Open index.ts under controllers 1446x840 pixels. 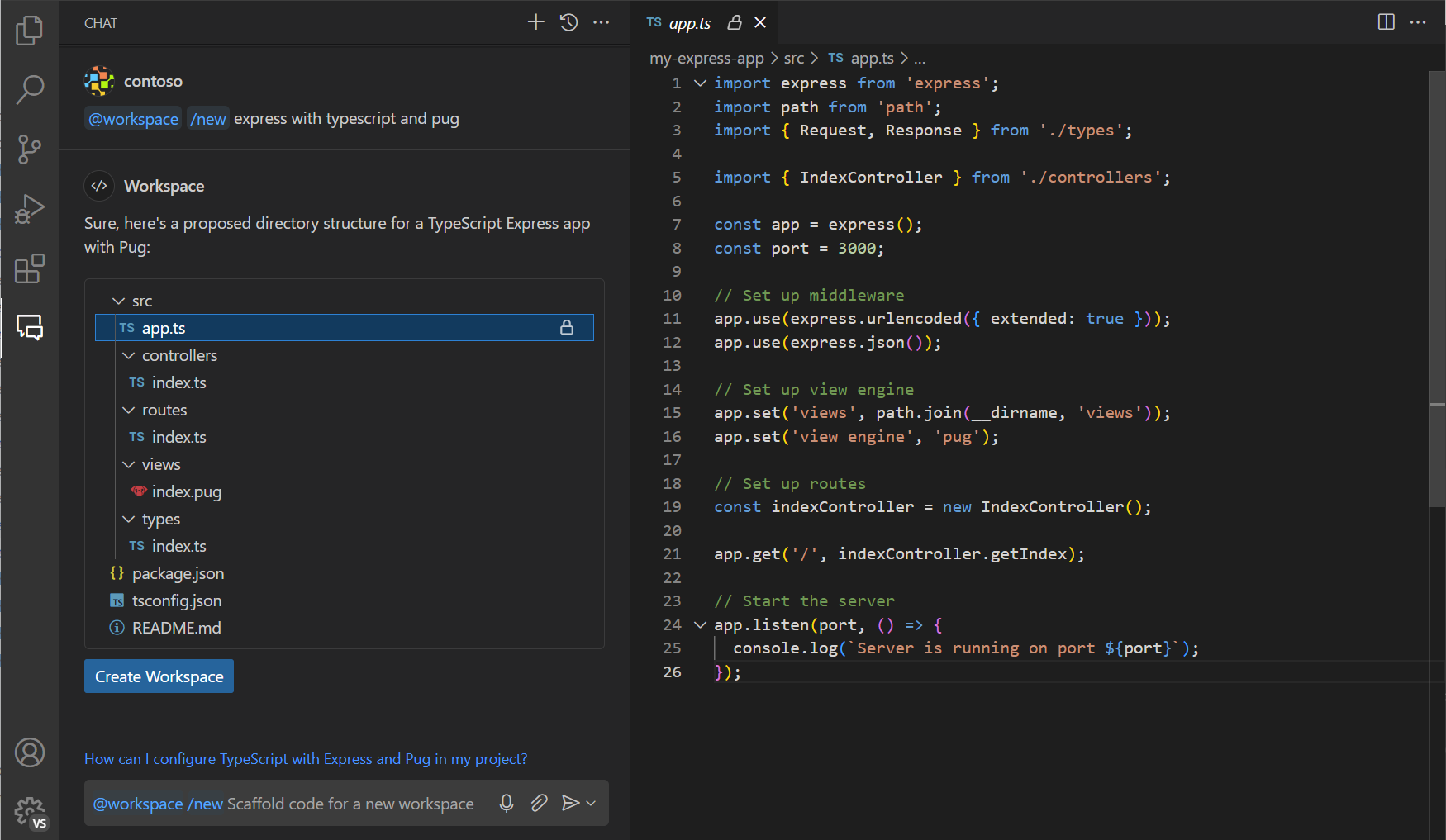pyautogui.click(x=345, y=382)
